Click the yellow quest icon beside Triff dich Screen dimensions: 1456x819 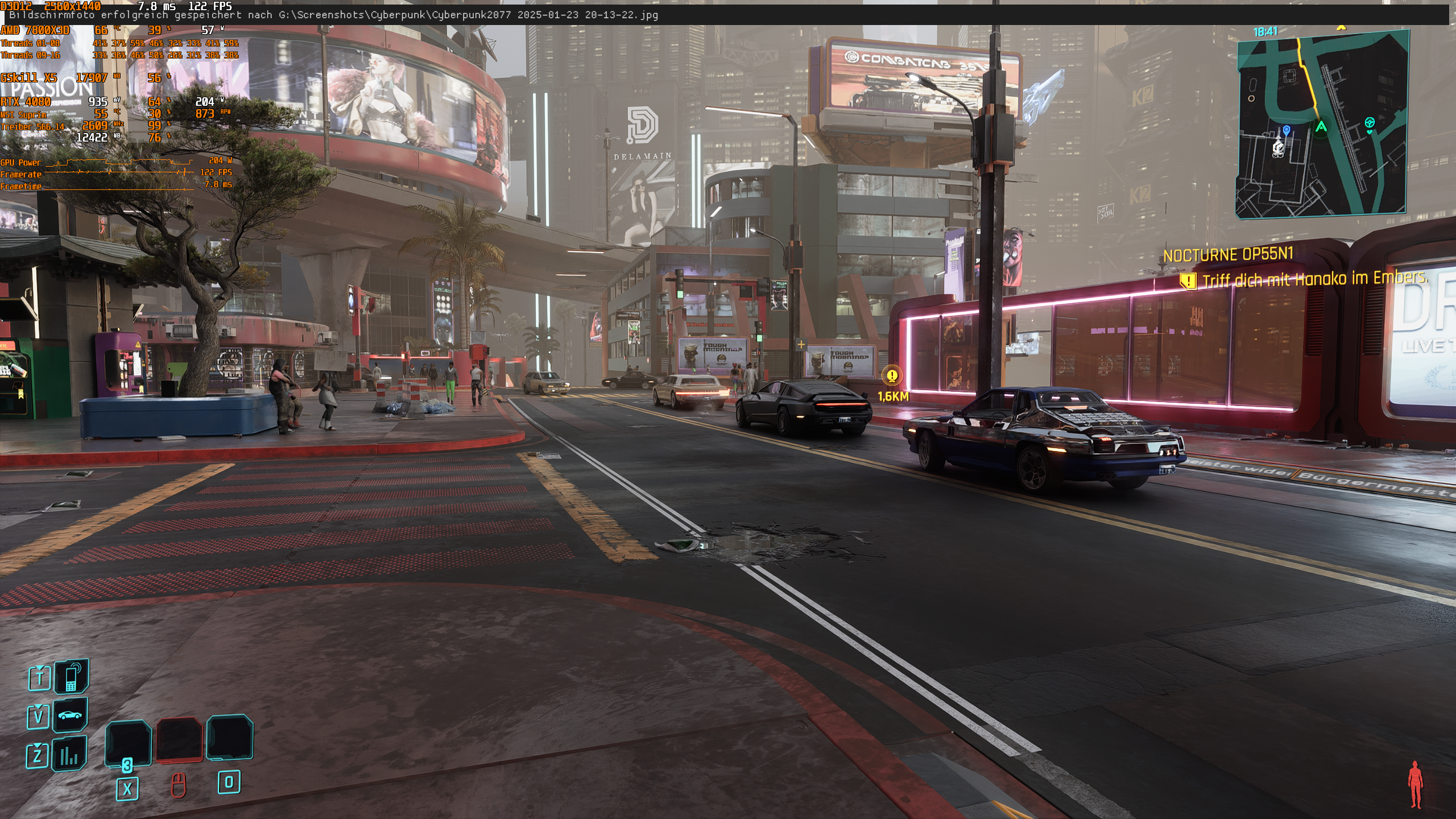(1188, 281)
